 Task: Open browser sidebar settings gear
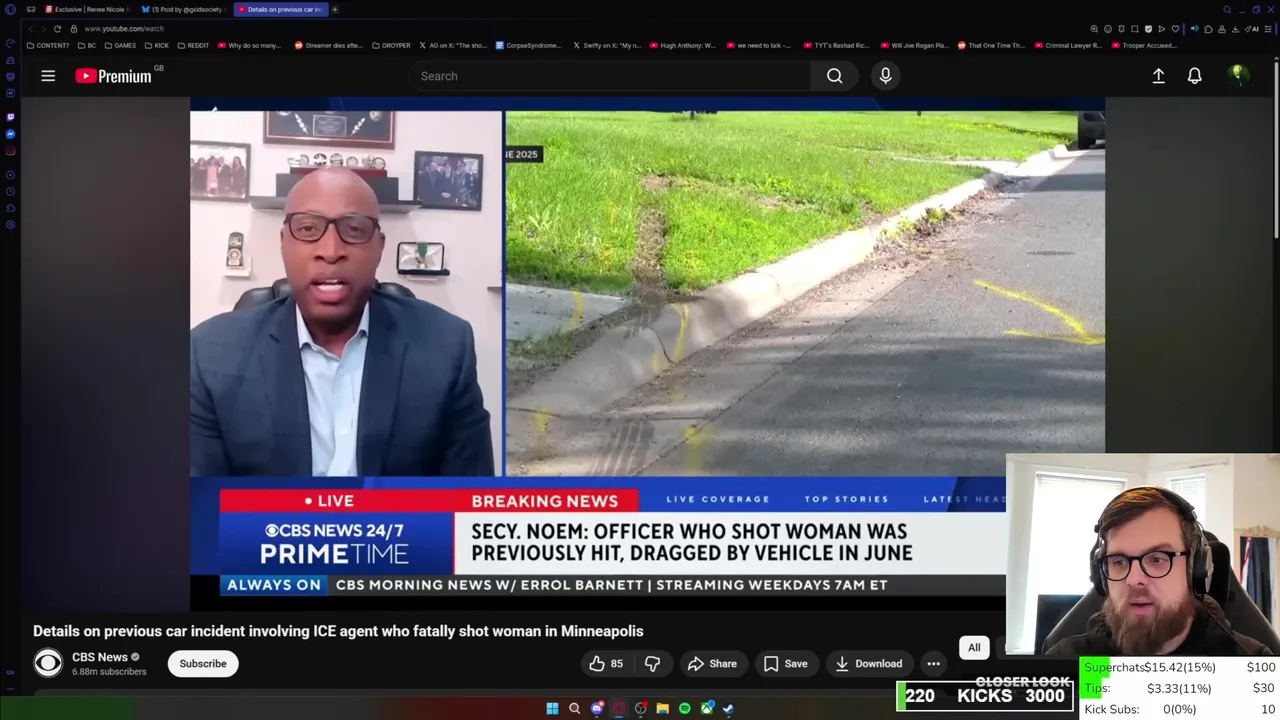point(10,224)
